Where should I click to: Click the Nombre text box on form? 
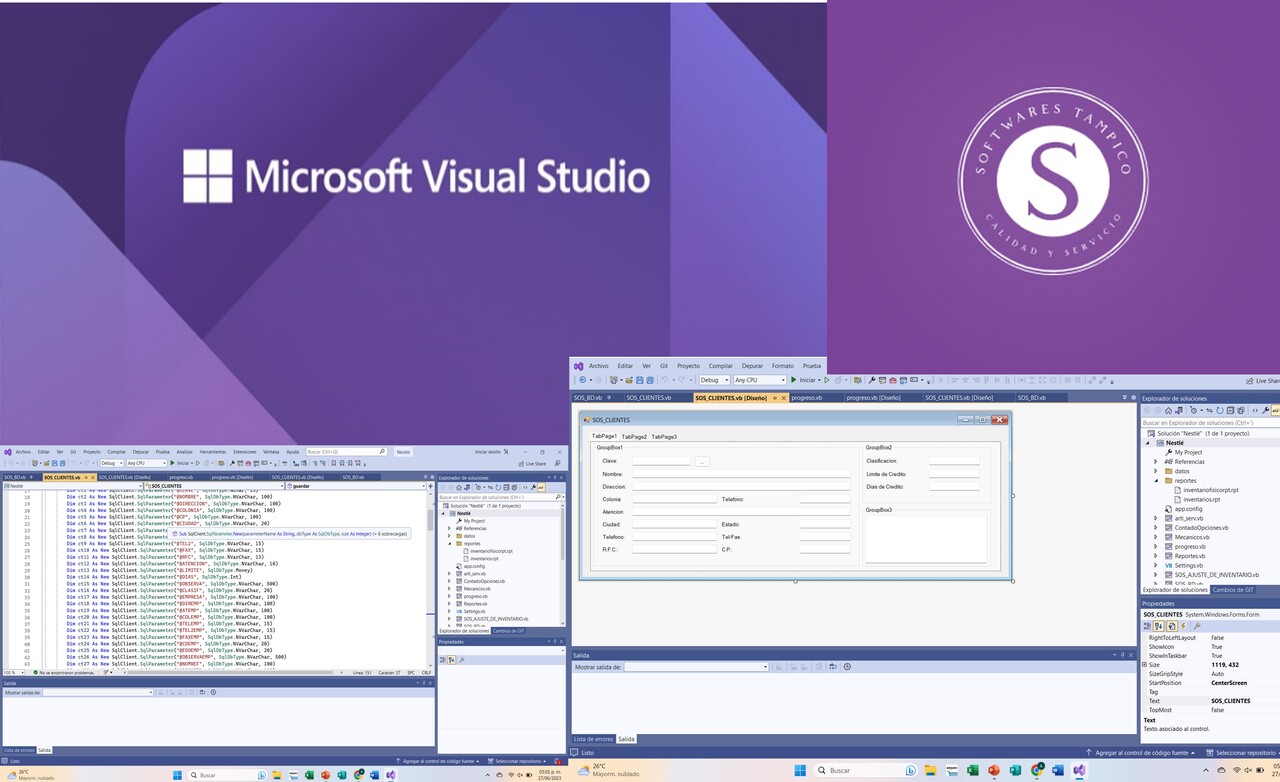tap(741, 474)
